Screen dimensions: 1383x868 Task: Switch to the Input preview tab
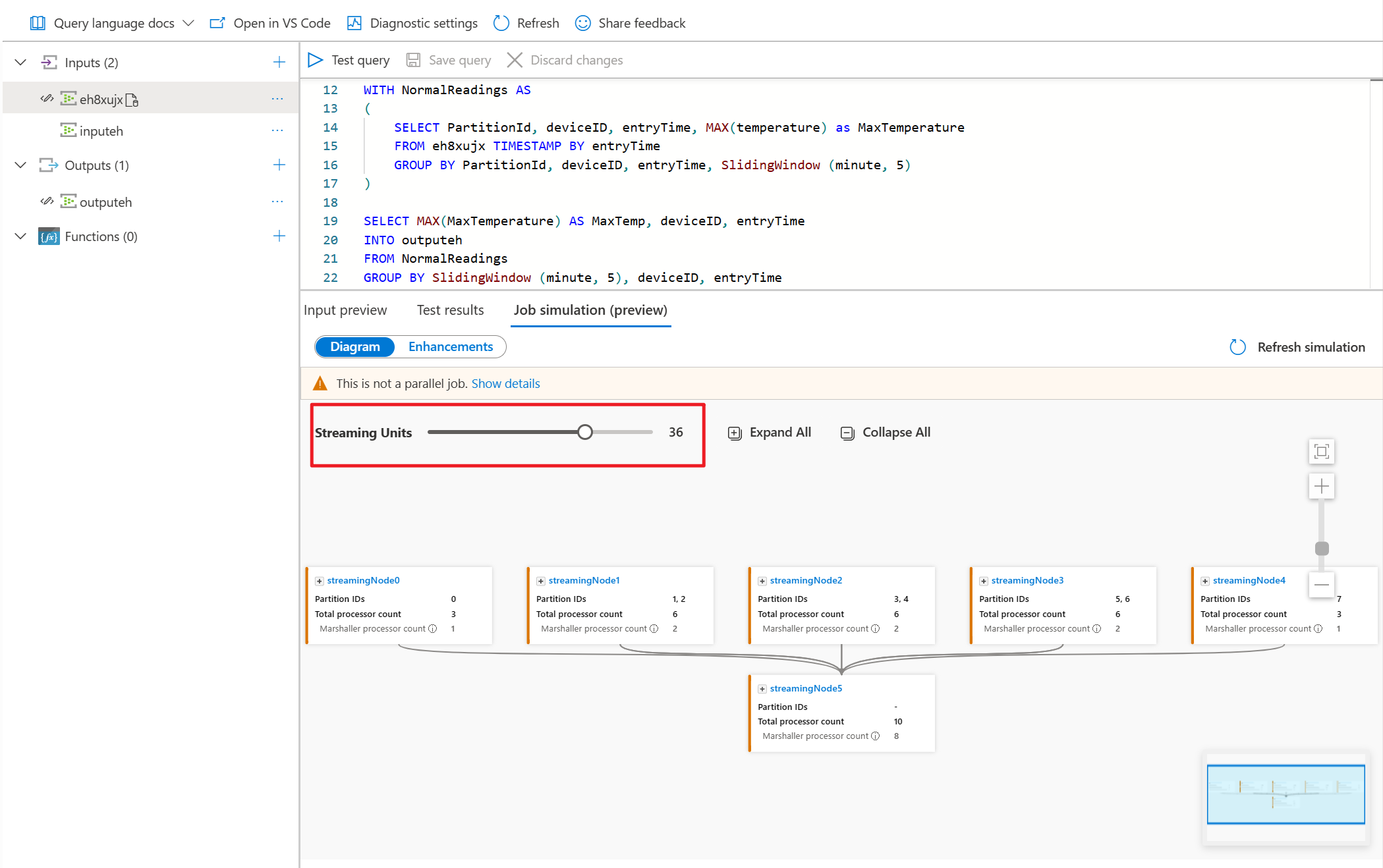pyautogui.click(x=345, y=310)
